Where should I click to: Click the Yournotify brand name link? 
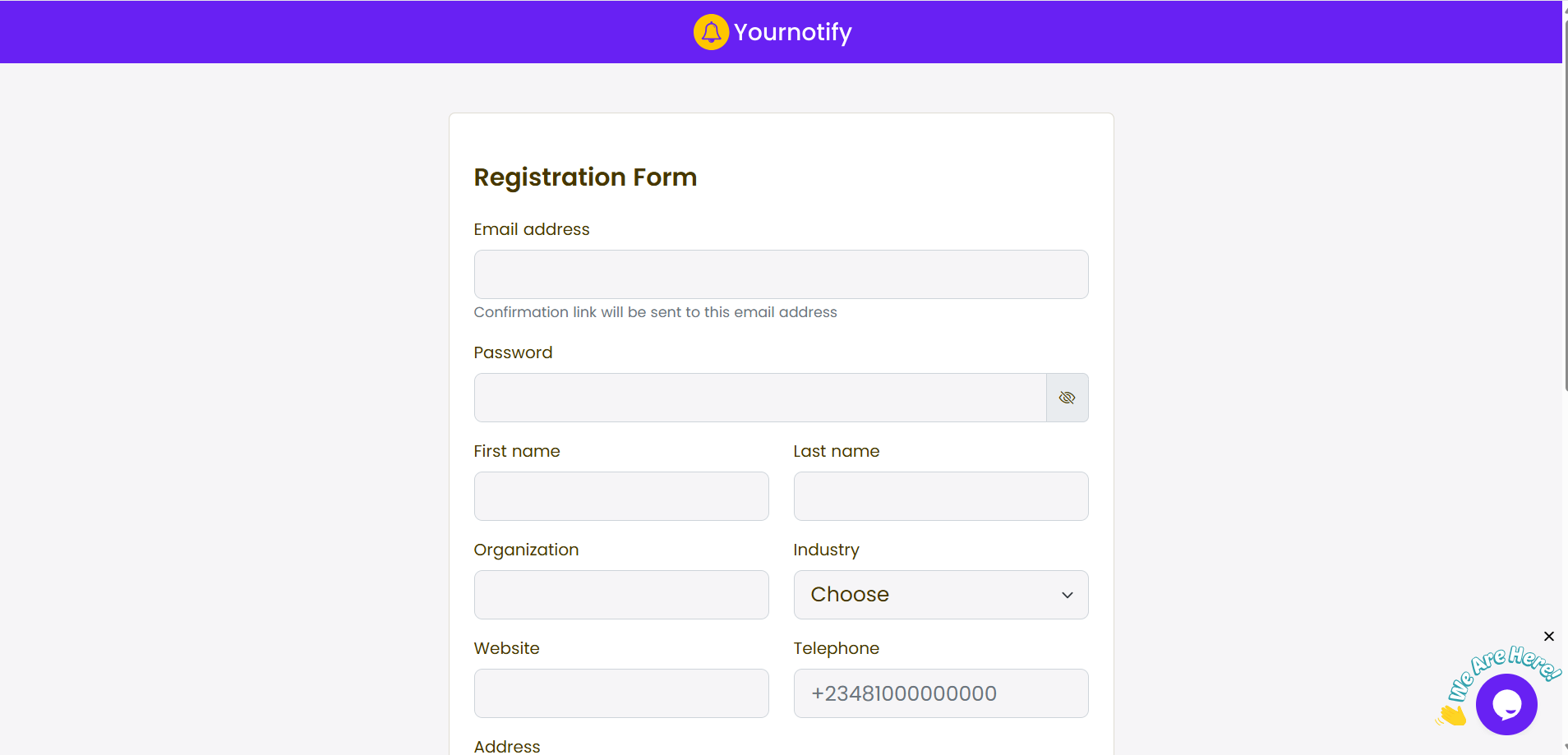pos(792,32)
